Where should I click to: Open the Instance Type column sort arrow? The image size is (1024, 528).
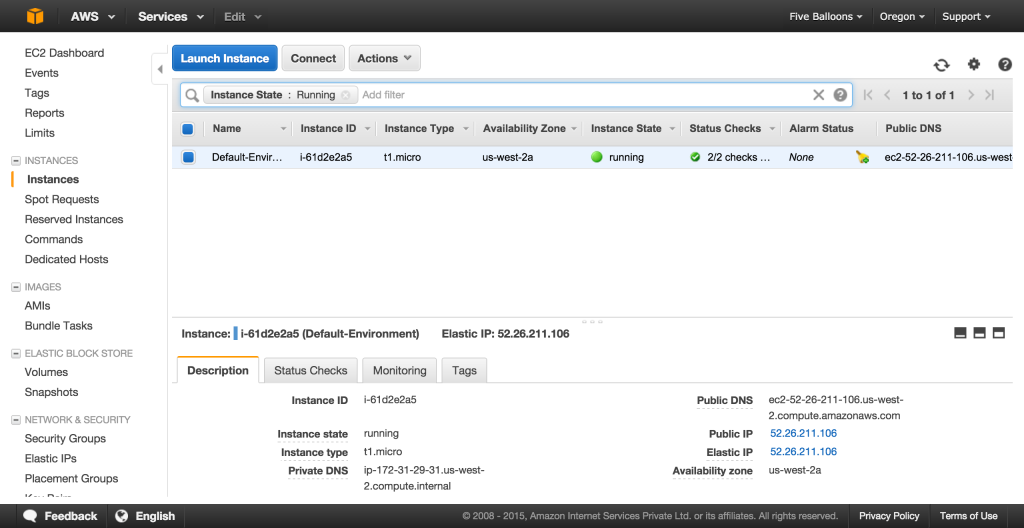(x=466, y=129)
